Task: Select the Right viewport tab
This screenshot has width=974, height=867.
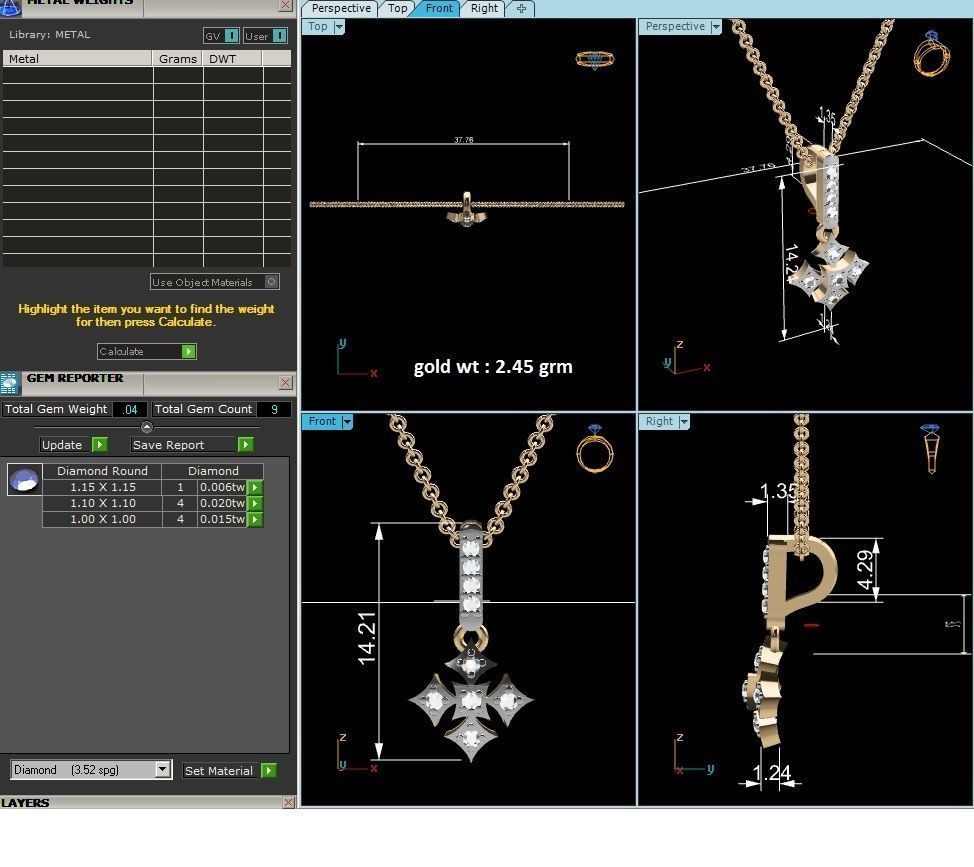Action: click(484, 8)
